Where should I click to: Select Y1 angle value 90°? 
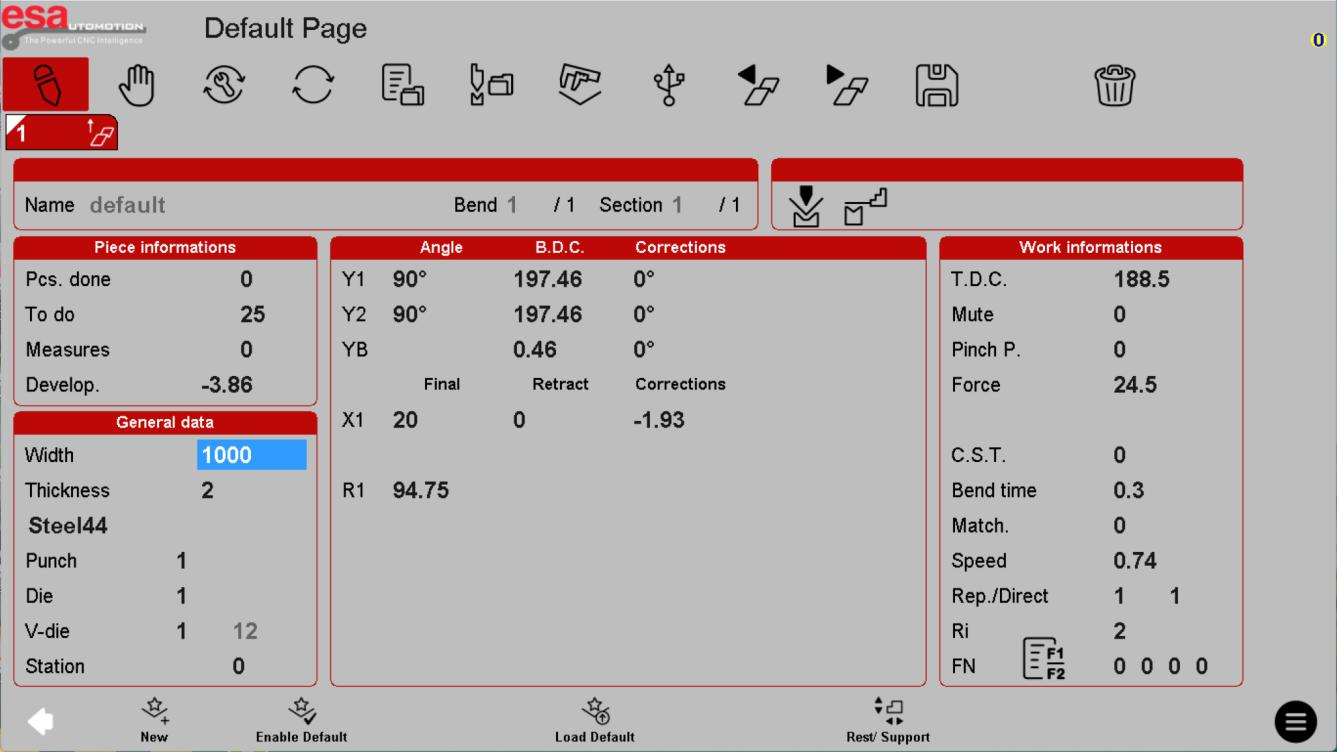(x=410, y=279)
